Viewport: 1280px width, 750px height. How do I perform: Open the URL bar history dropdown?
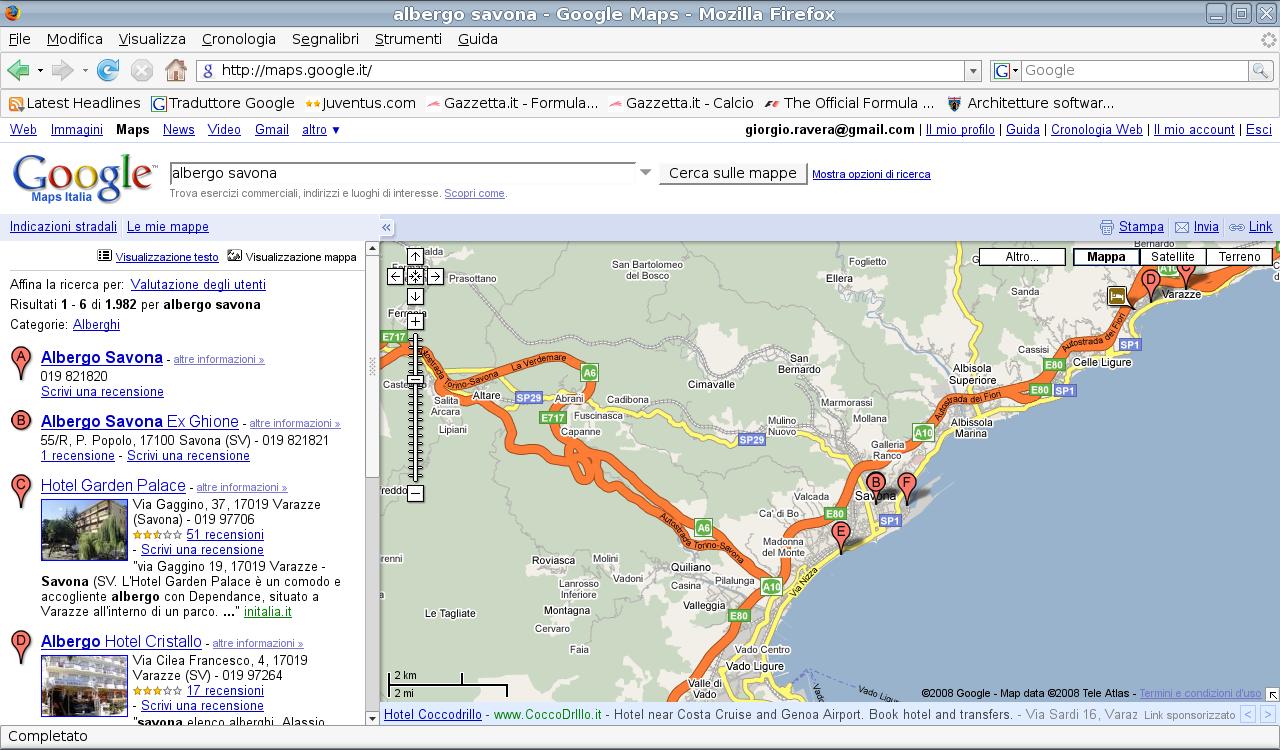pos(972,70)
